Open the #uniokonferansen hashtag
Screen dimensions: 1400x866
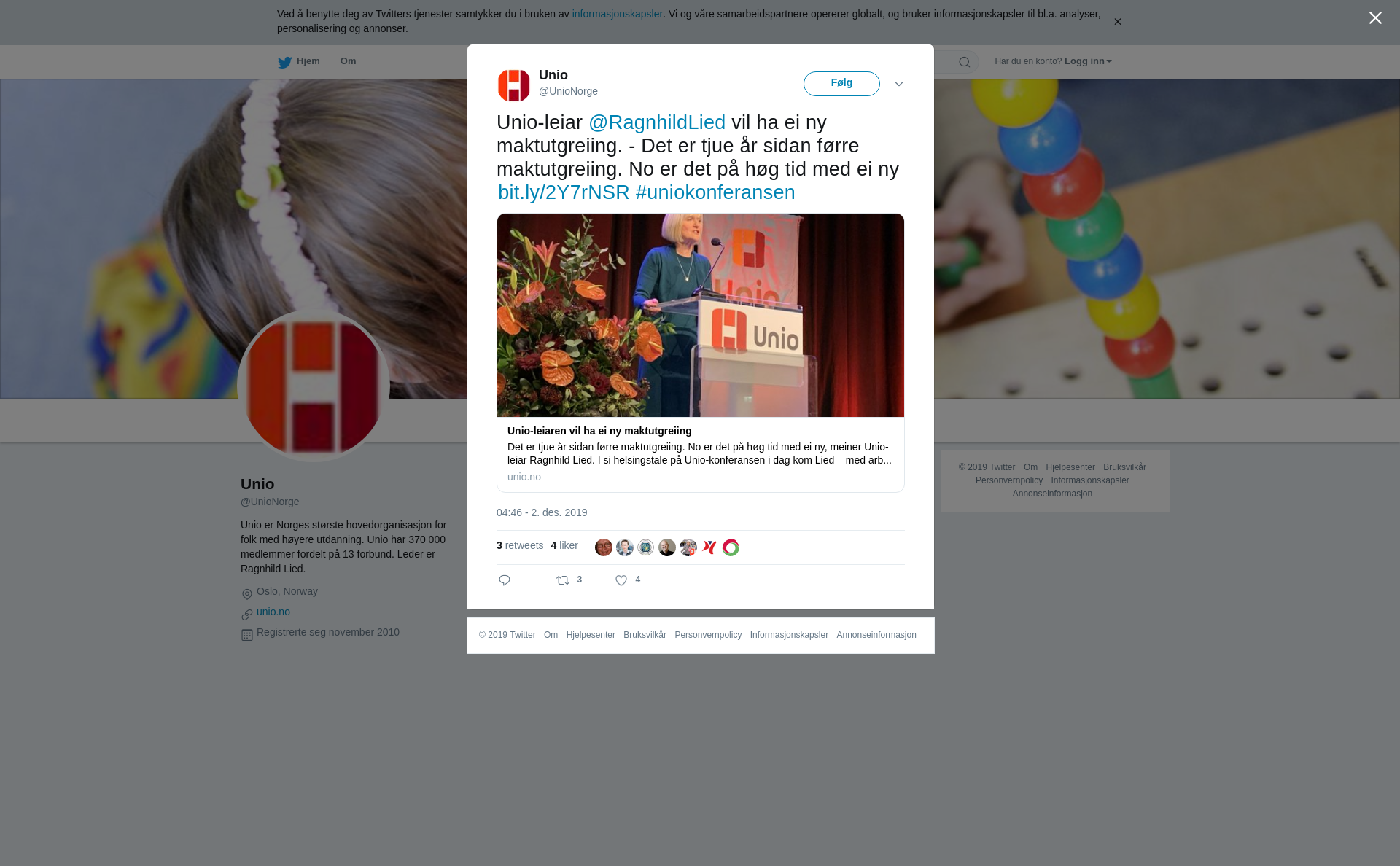pos(715,192)
